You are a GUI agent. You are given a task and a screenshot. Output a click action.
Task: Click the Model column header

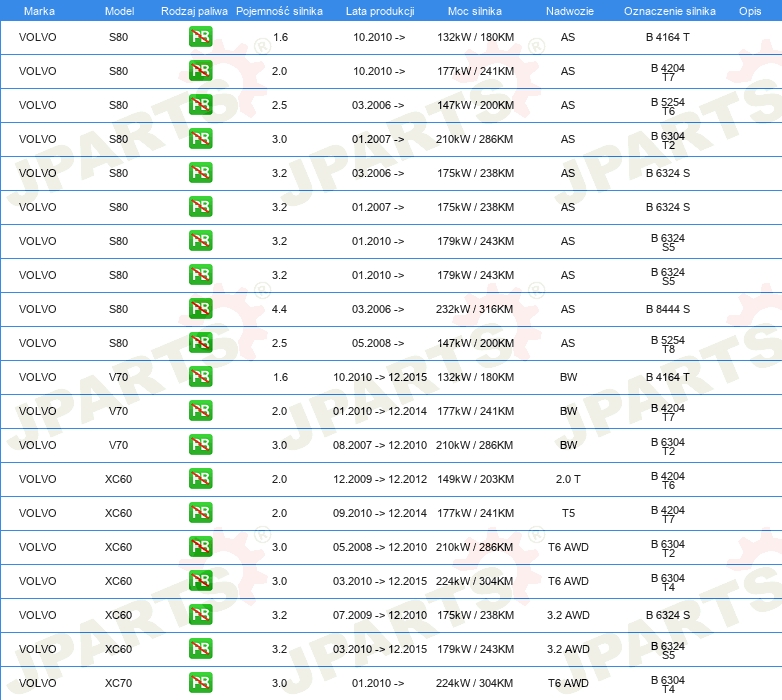pyautogui.click(x=118, y=10)
